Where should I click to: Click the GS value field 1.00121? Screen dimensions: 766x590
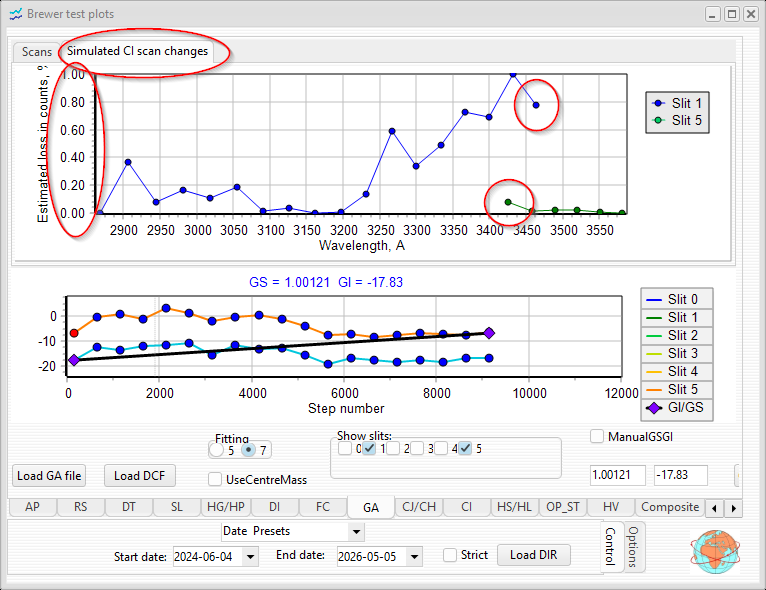[x=617, y=475]
